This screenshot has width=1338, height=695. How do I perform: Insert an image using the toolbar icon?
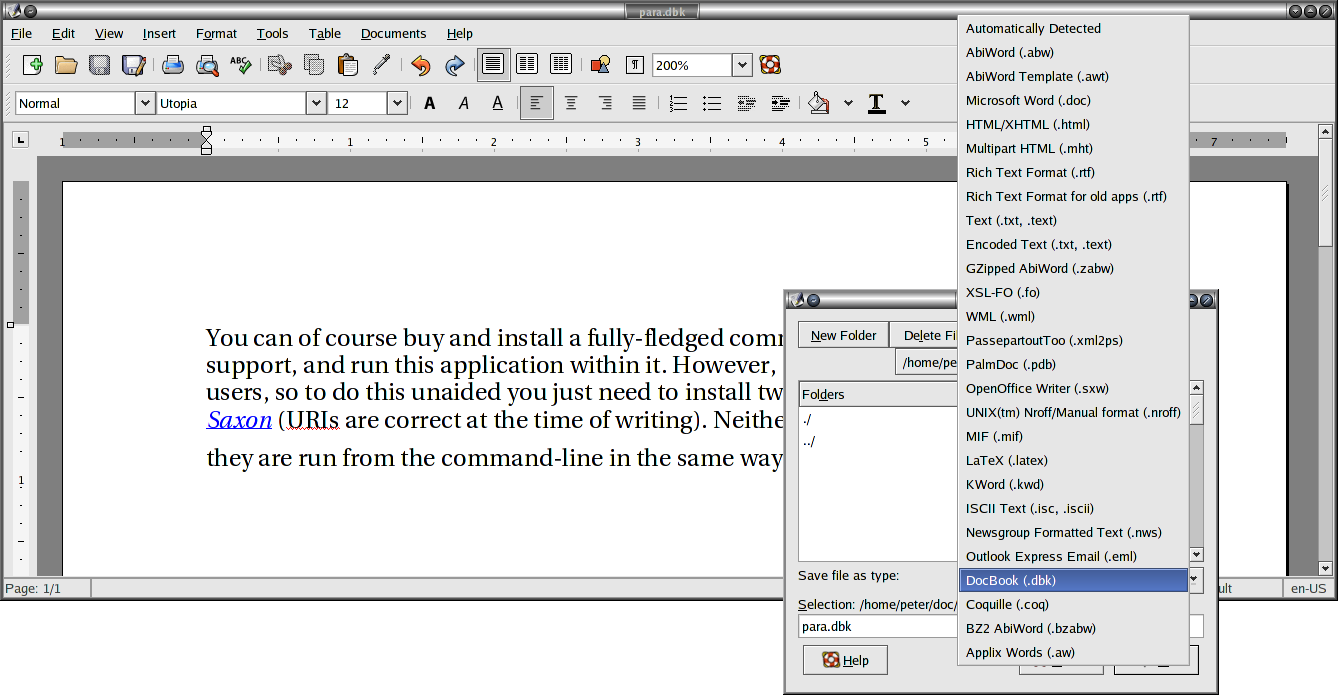pyautogui.click(x=600, y=65)
